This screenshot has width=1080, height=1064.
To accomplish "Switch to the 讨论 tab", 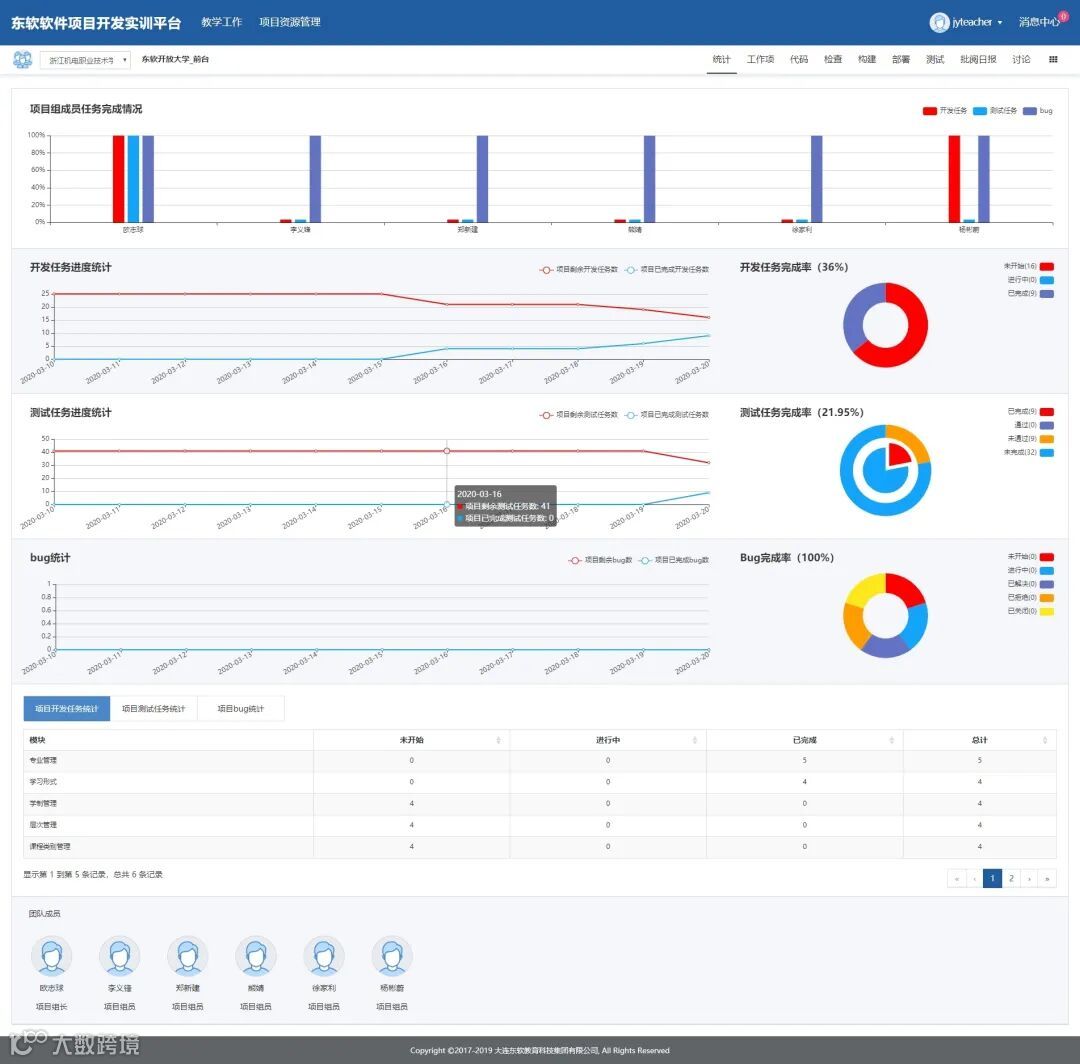I will click(1021, 60).
